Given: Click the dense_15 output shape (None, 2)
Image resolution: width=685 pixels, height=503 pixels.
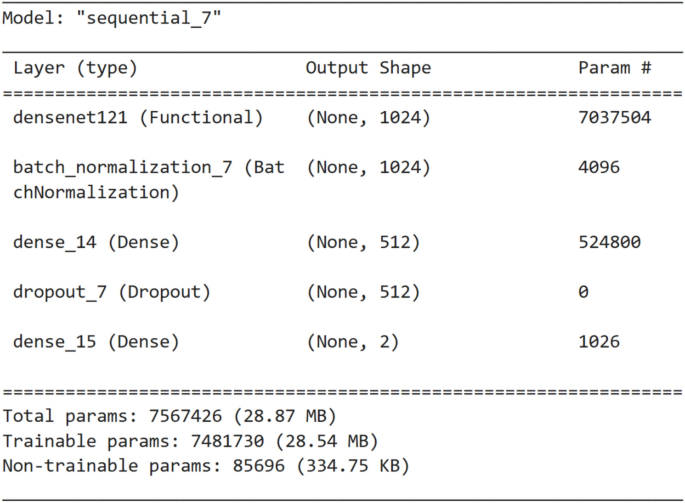Looking at the screenshot, I should 352,342.
